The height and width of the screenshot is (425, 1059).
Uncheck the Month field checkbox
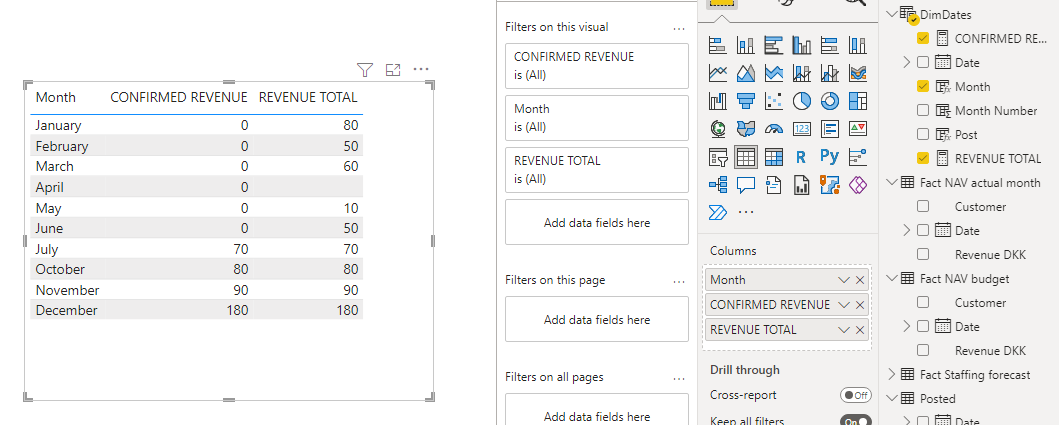point(923,86)
